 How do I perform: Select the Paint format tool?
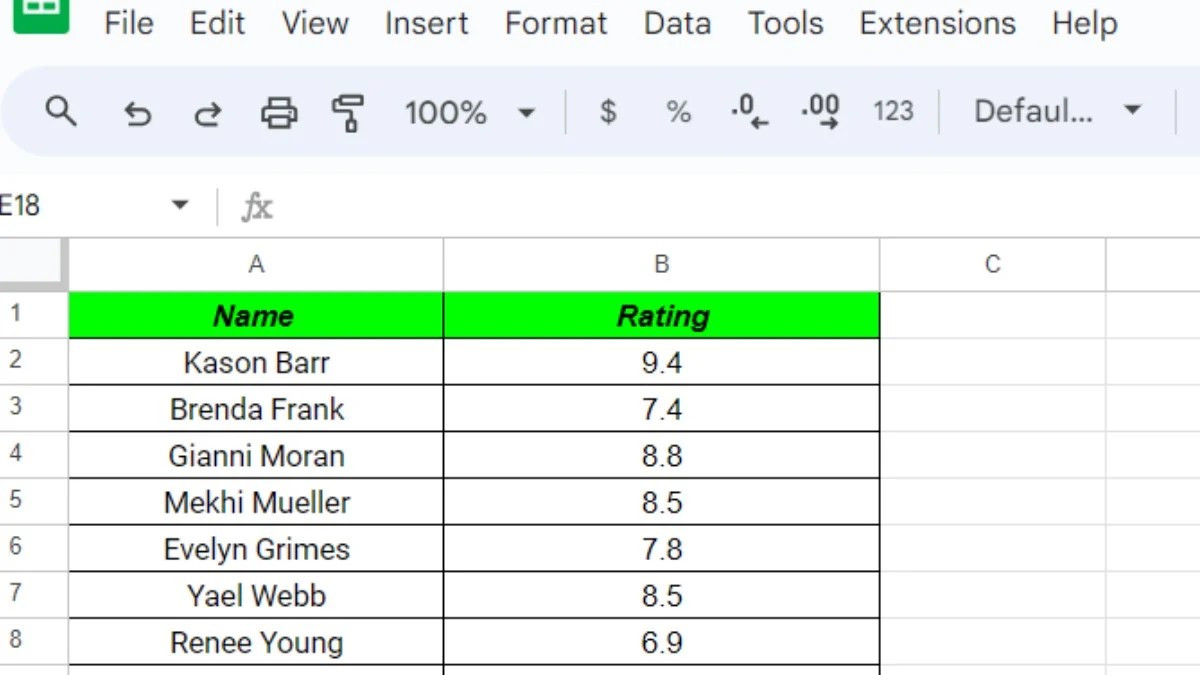tap(348, 112)
